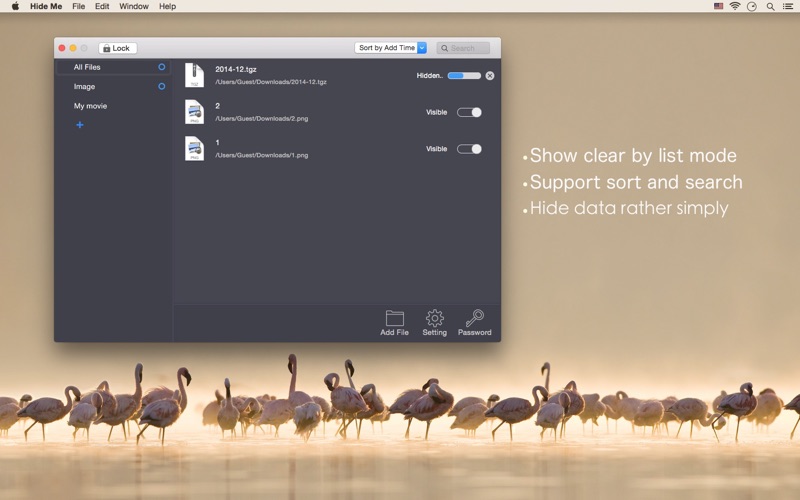The height and width of the screenshot is (500, 800).
Task: Open the Hide Me application menu
Action: (x=46, y=6)
